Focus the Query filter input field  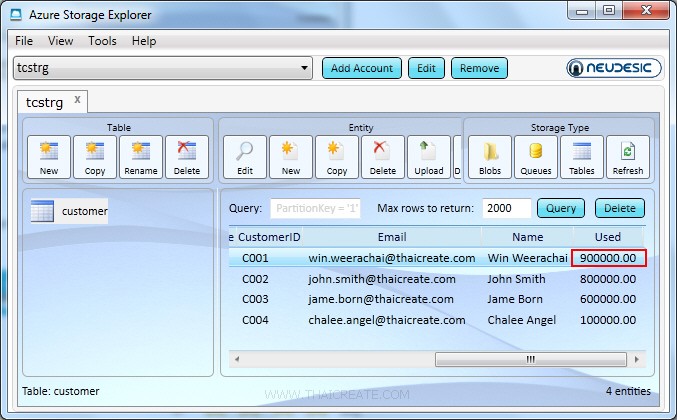tap(316, 208)
